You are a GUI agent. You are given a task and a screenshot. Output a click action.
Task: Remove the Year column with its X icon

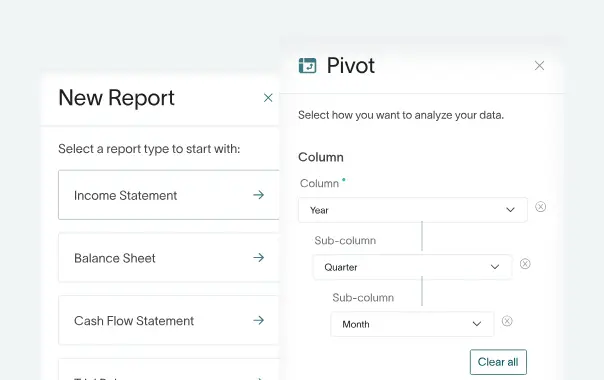tap(540, 207)
